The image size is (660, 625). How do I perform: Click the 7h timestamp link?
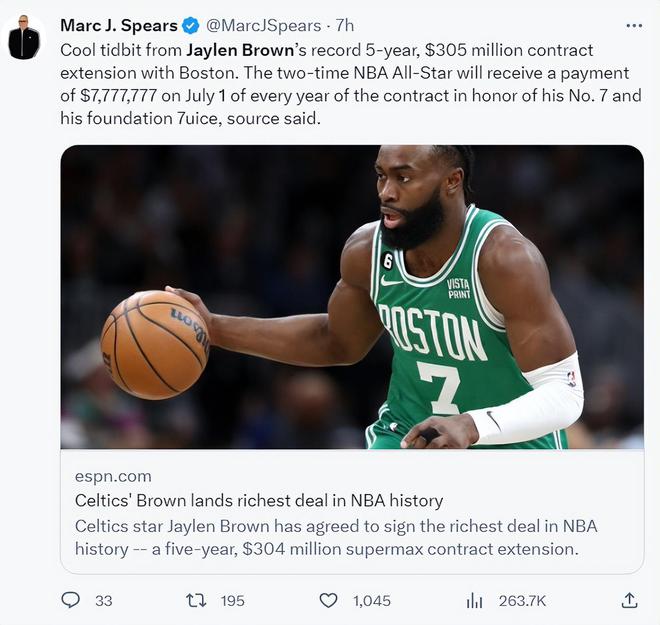coord(344,26)
